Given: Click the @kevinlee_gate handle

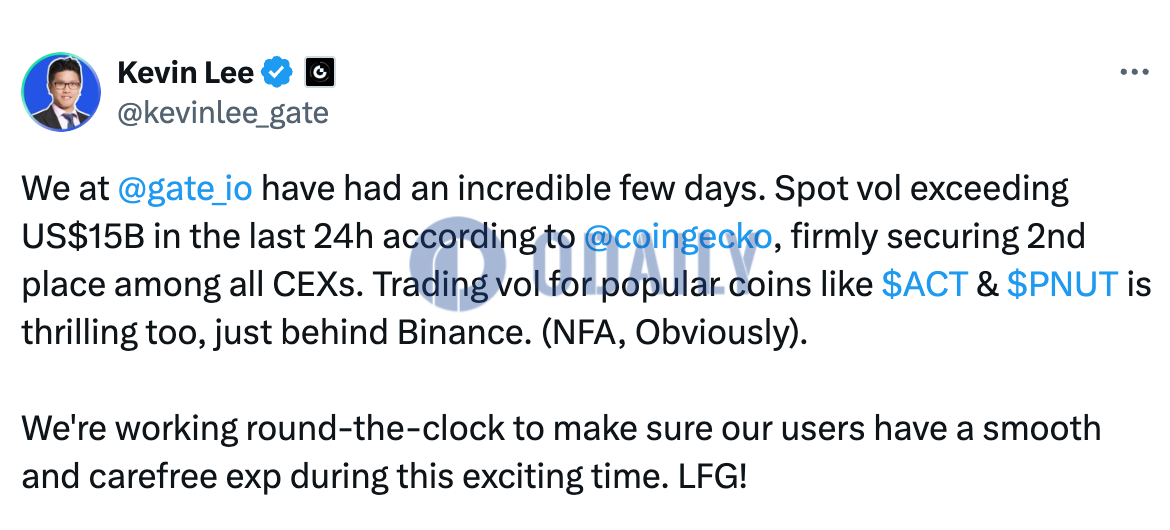Looking at the screenshot, I should [x=222, y=113].
